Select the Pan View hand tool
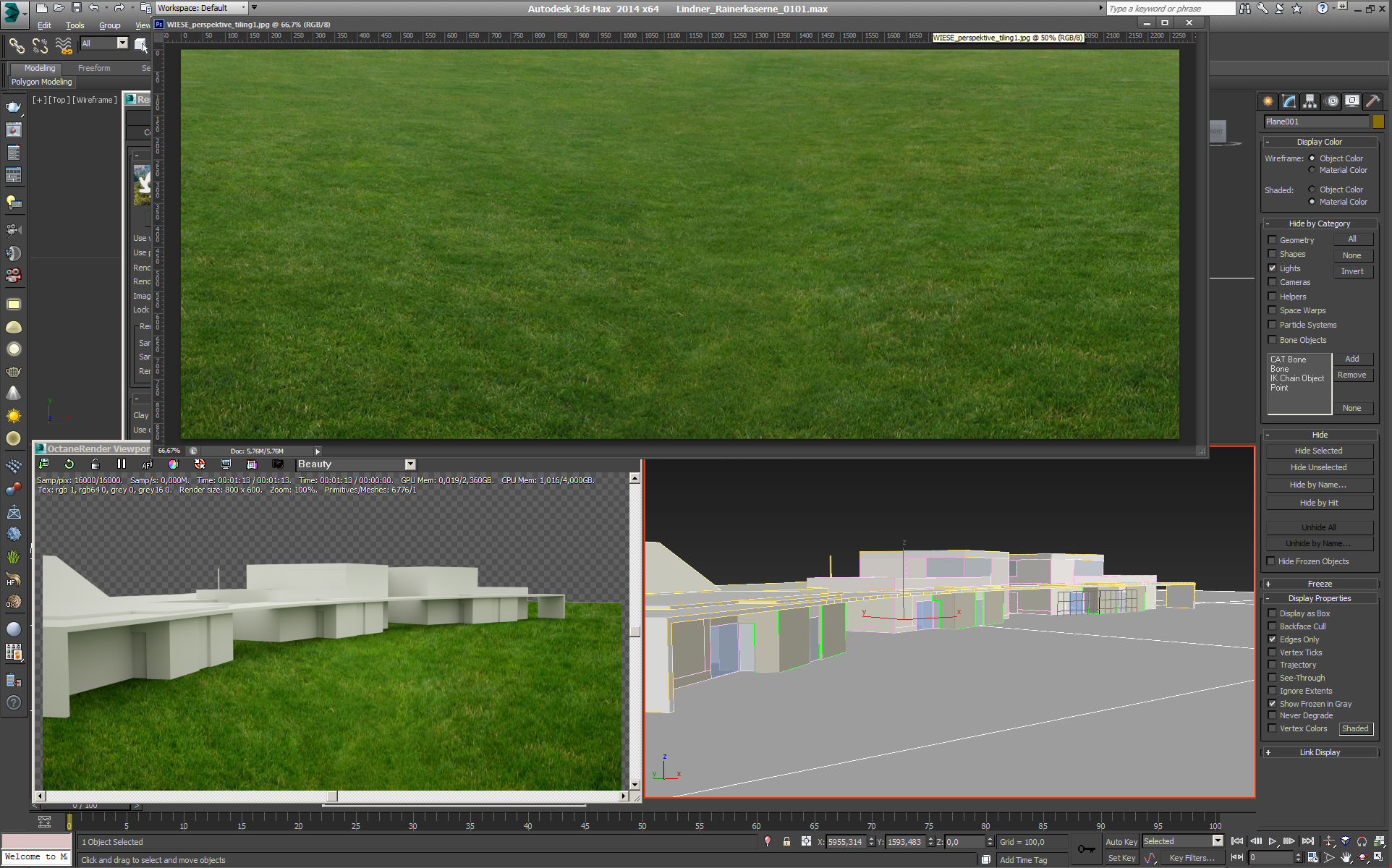This screenshot has height=868, width=1392. pos(1346,858)
